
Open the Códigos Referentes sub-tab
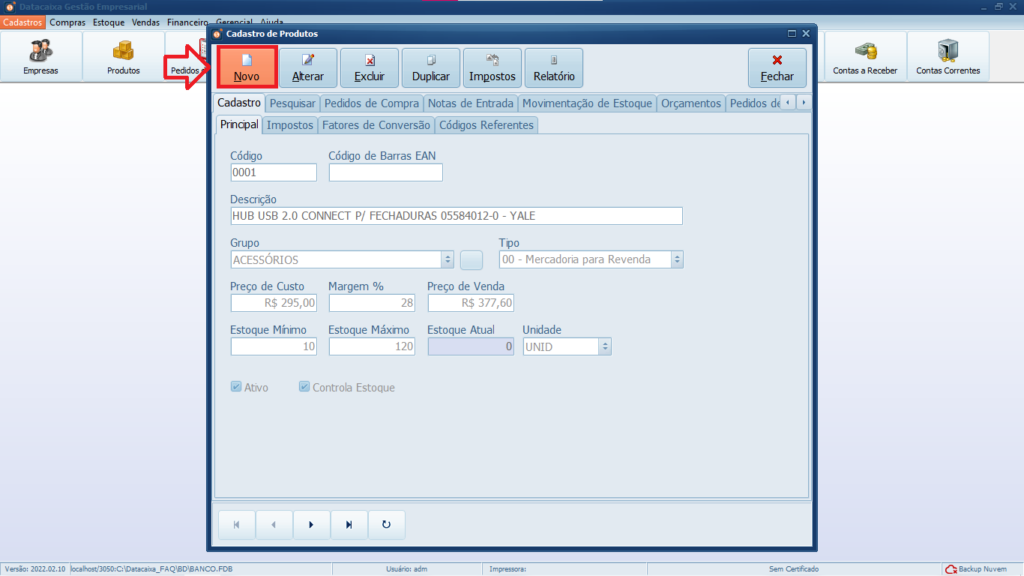487,125
